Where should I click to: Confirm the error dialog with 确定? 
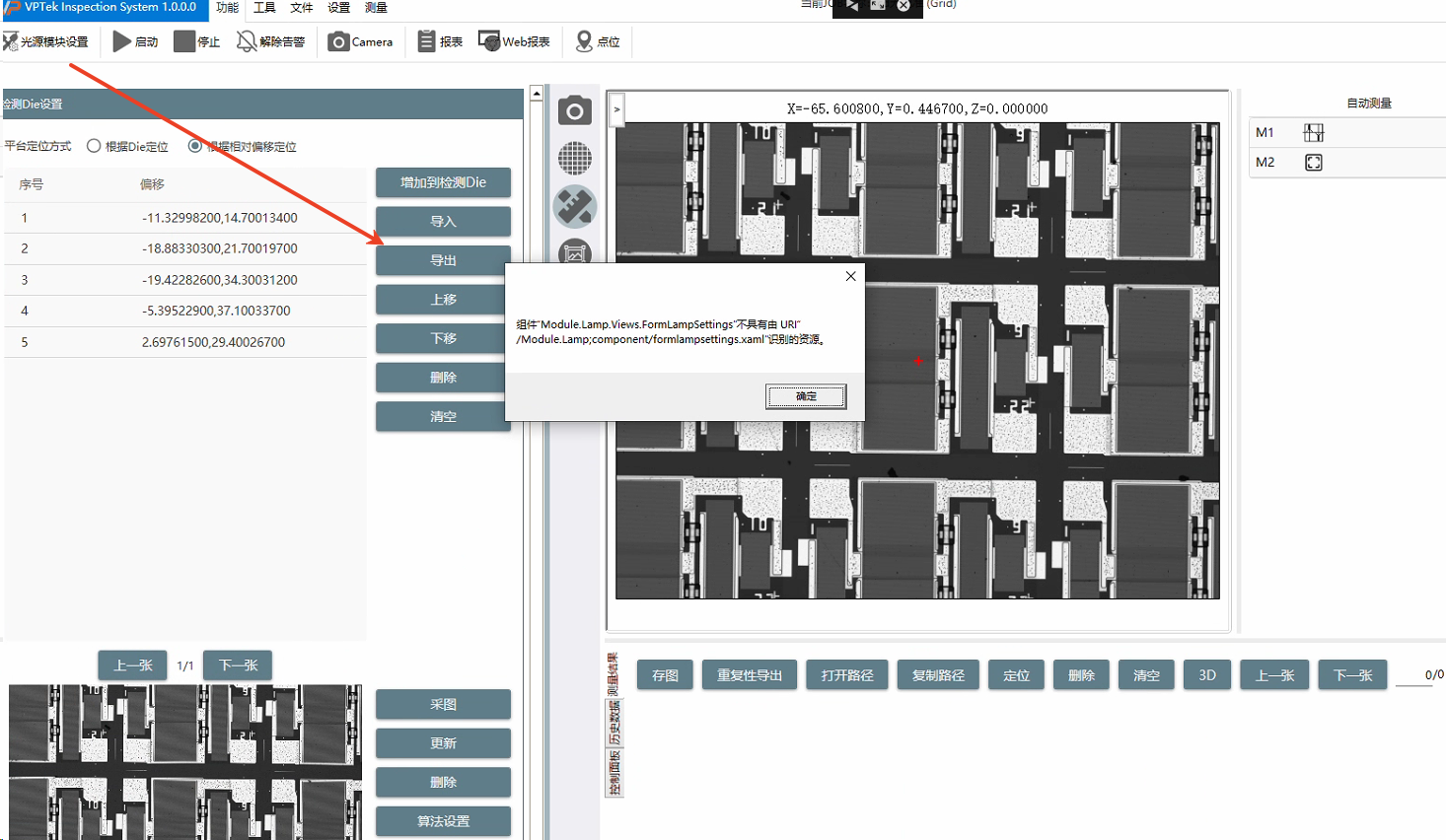click(806, 396)
